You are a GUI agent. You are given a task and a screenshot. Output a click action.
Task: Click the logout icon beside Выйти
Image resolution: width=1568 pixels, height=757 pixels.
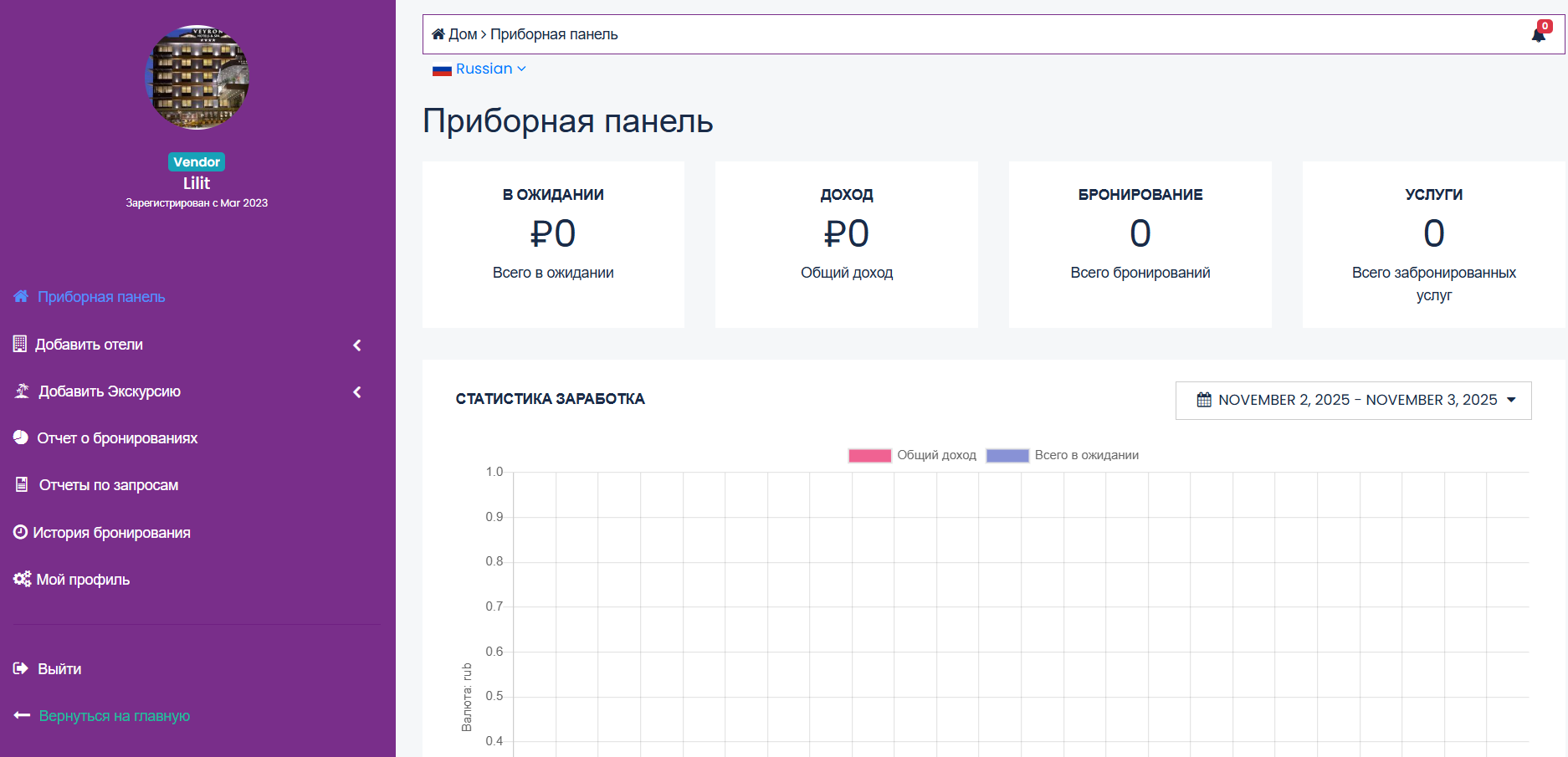[x=20, y=668]
